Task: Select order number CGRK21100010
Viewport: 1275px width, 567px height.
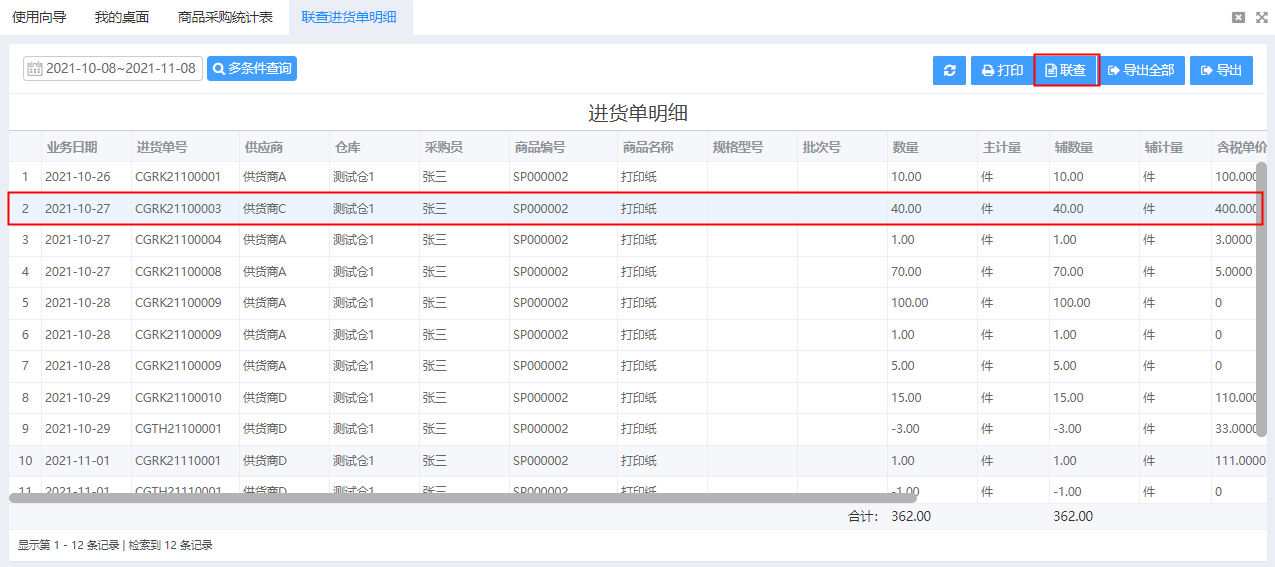Action: pyautogui.click(x=178, y=398)
